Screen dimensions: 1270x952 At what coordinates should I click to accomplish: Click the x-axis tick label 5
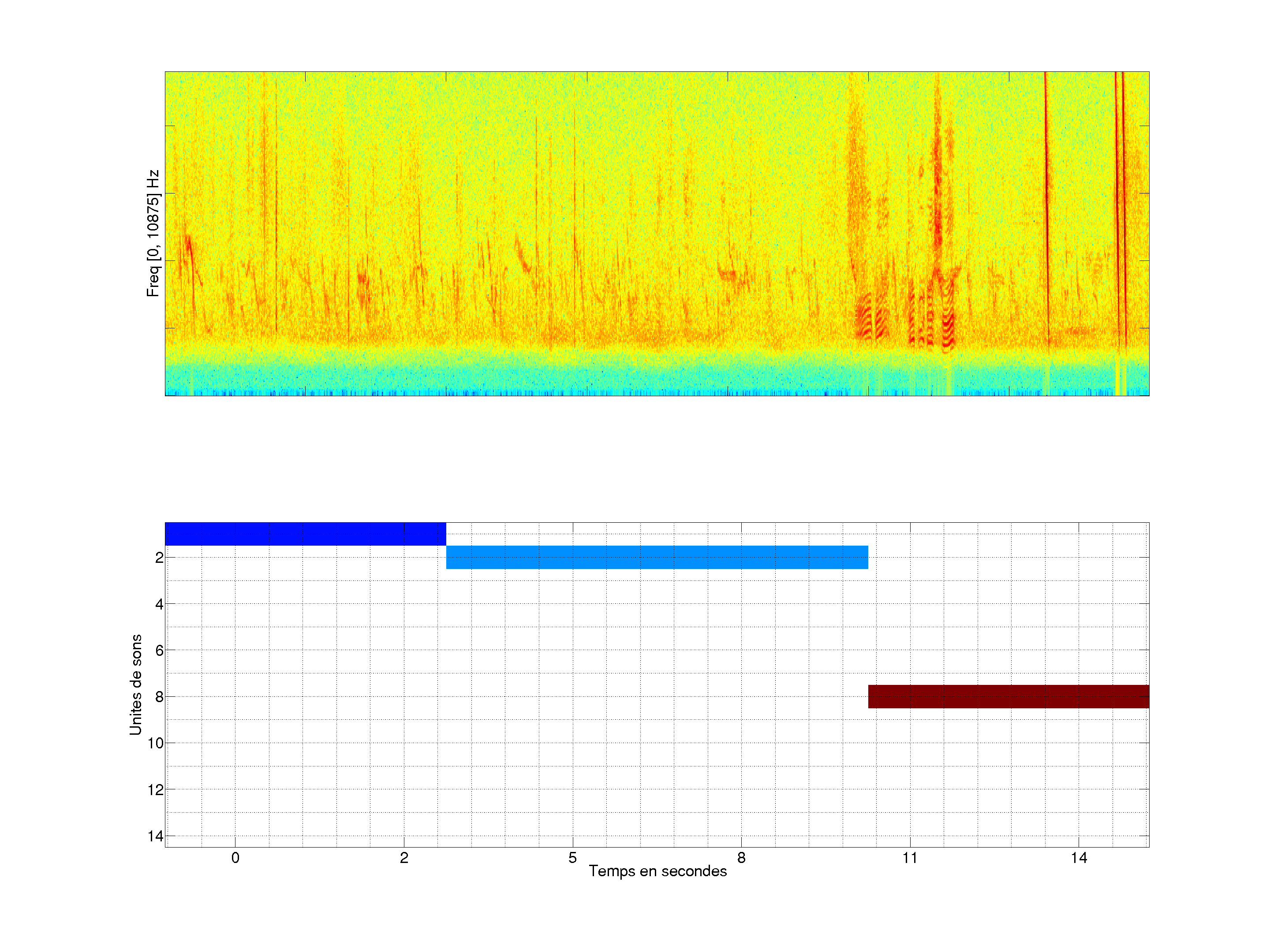click(572, 858)
